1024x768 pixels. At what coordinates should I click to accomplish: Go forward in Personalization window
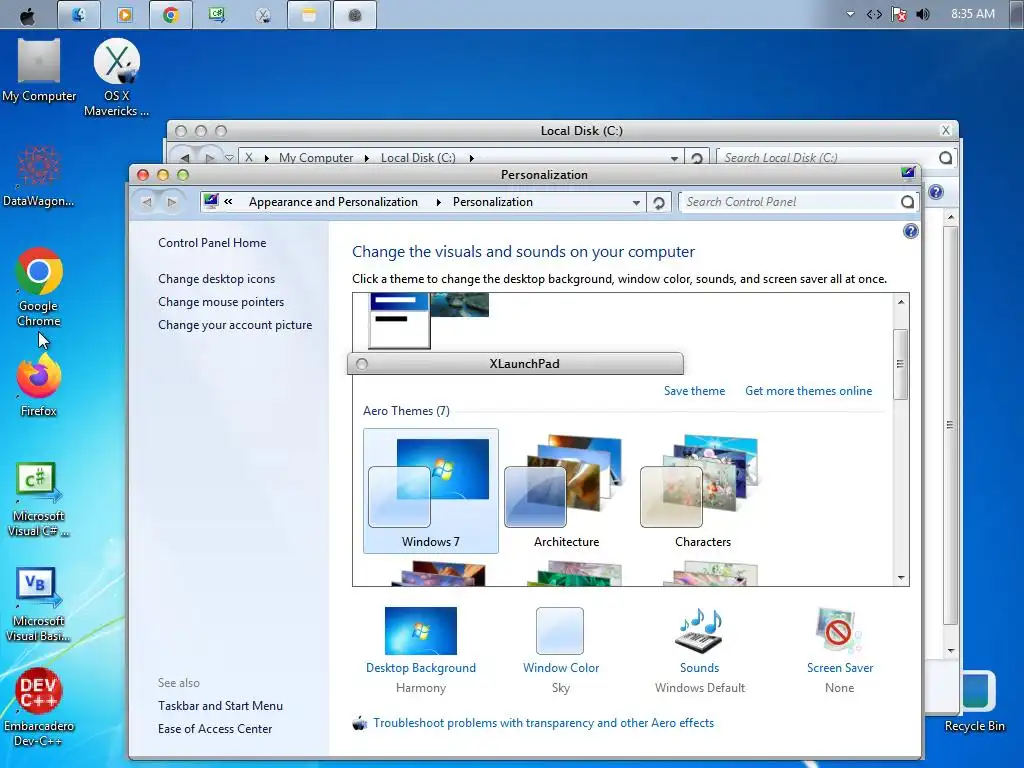tap(172, 202)
